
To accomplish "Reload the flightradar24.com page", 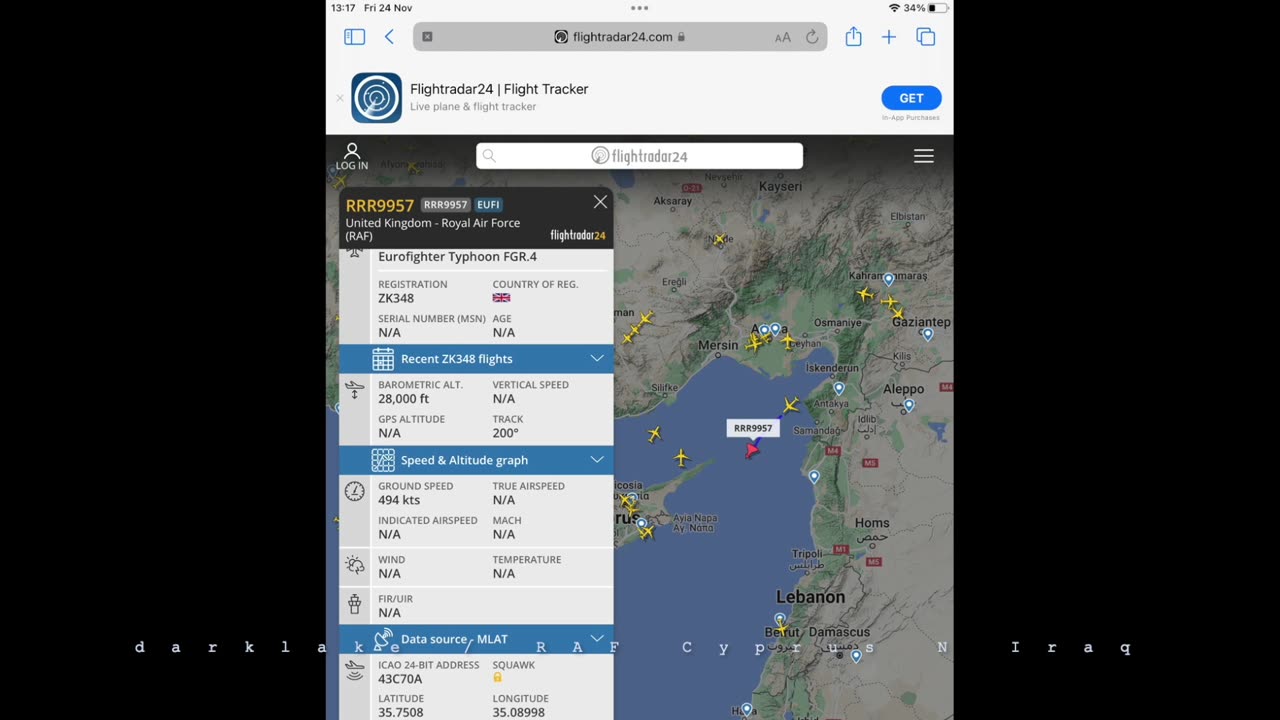I will pos(812,37).
